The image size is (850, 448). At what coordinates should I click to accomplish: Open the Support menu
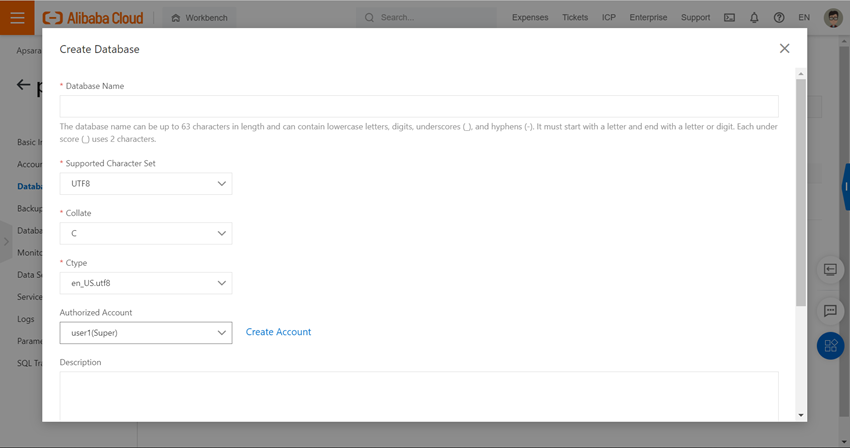tap(696, 17)
